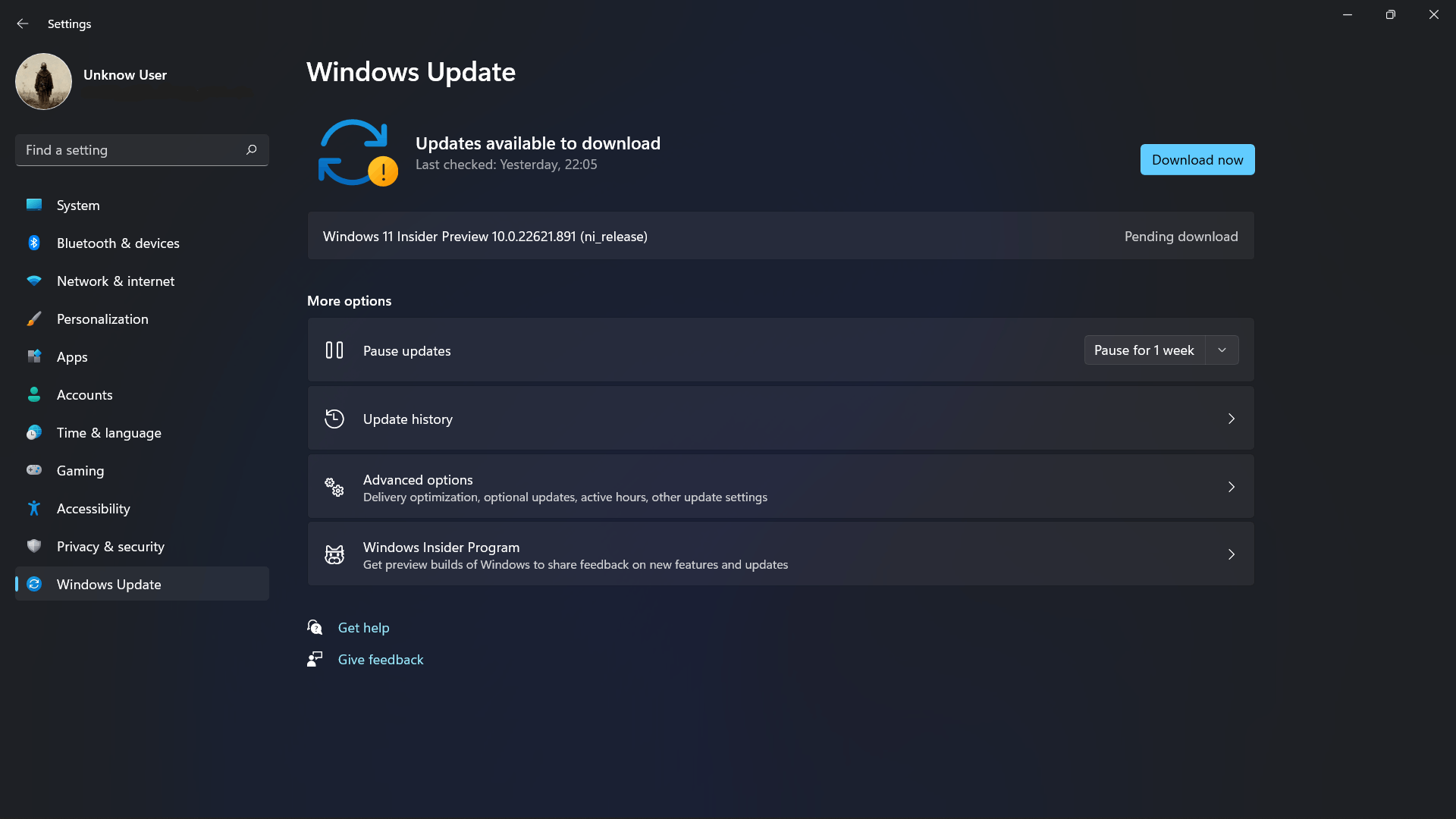Open the Get help link

(x=363, y=627)
